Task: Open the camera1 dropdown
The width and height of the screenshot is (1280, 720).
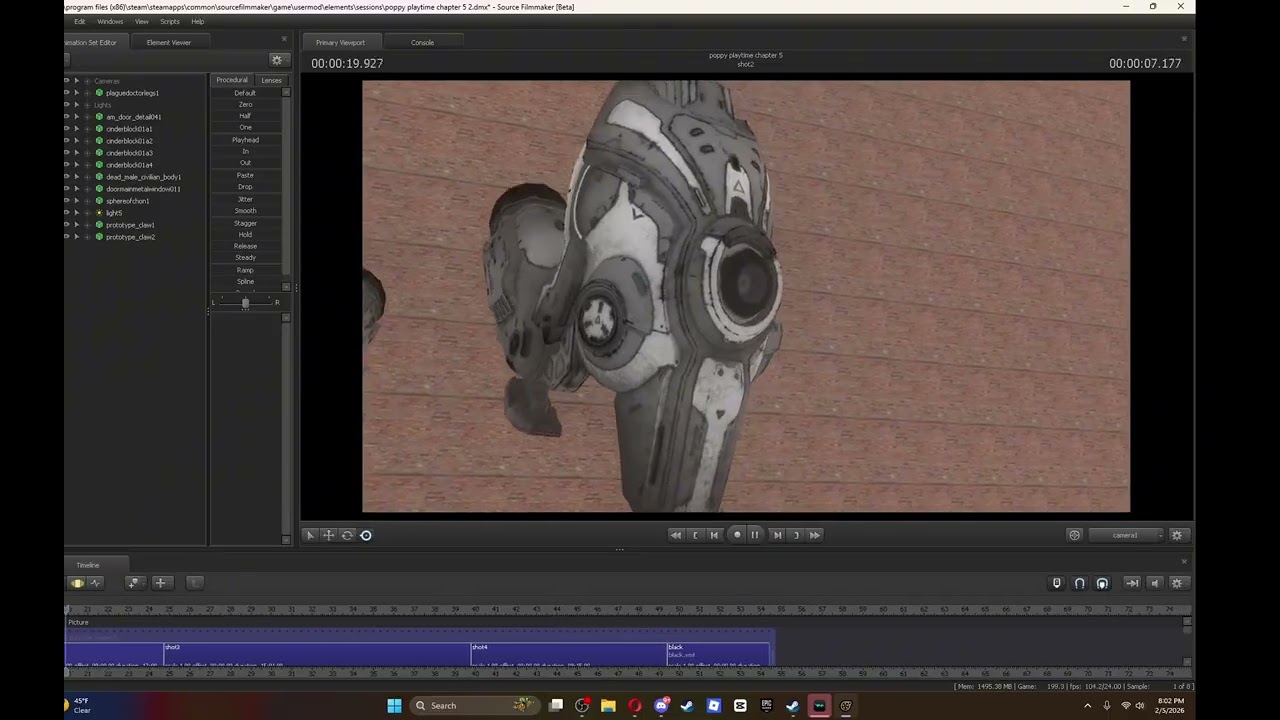Action: [x=1126, y=535]
